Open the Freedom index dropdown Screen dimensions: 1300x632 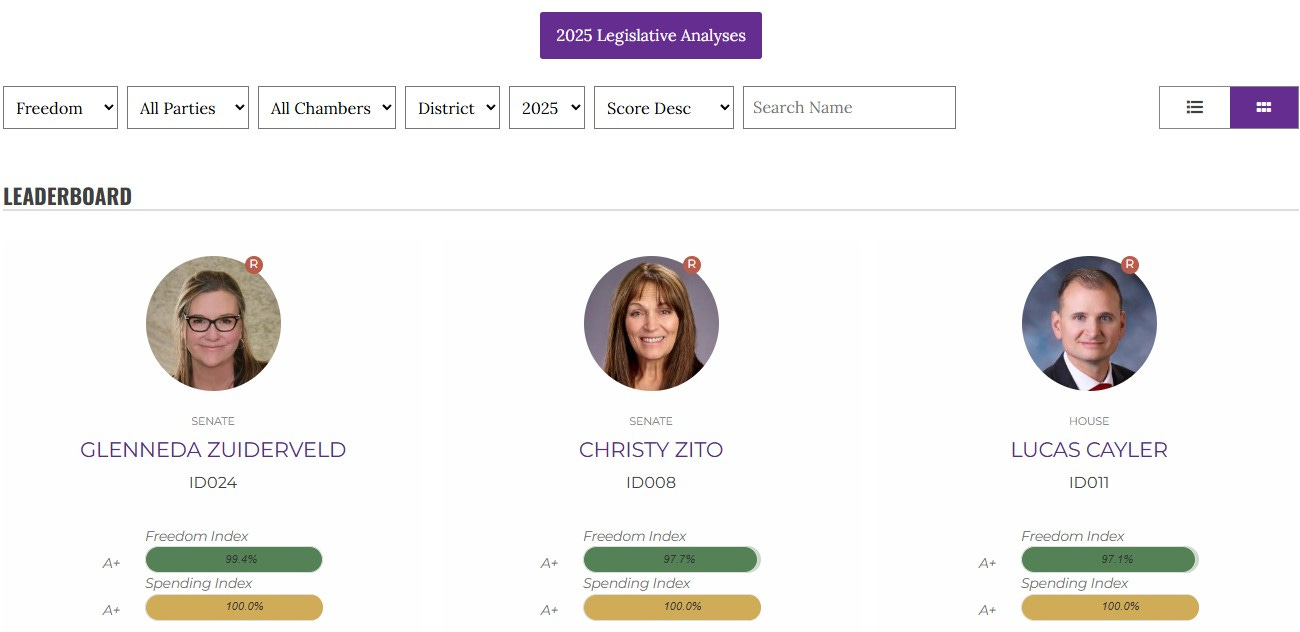[x=61, y=107]
